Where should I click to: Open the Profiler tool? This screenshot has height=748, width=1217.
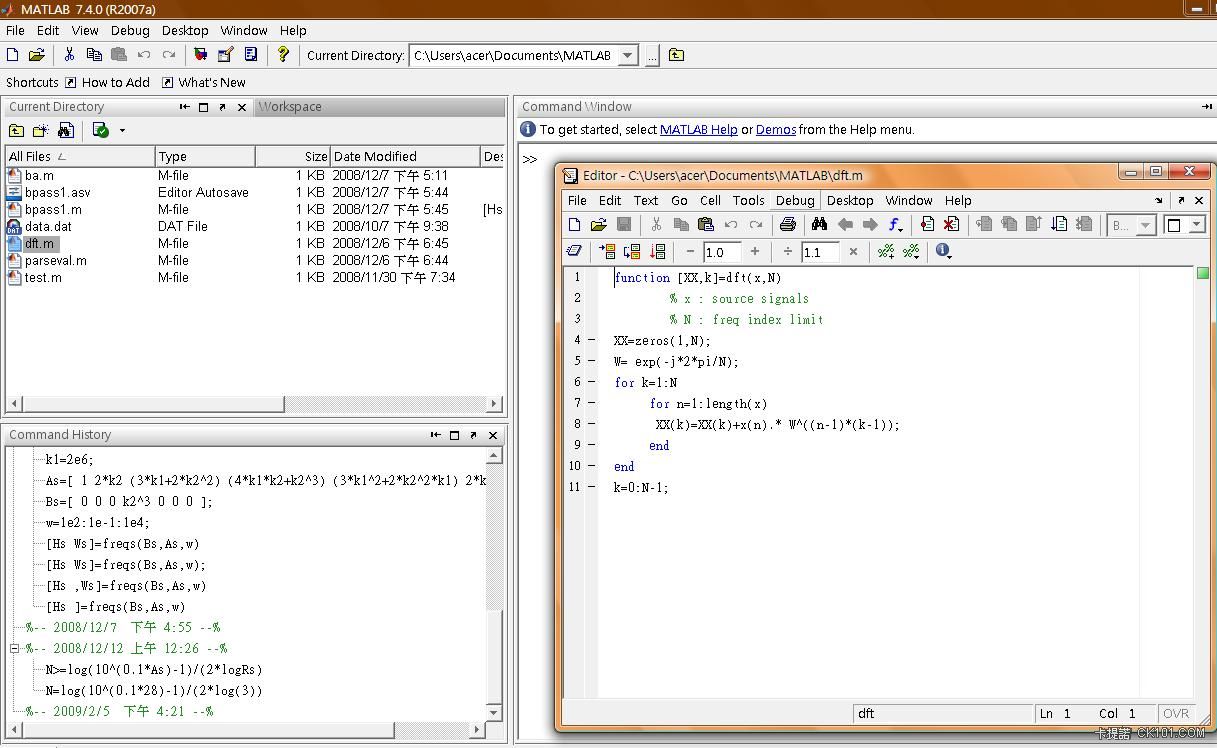(251, 55)
